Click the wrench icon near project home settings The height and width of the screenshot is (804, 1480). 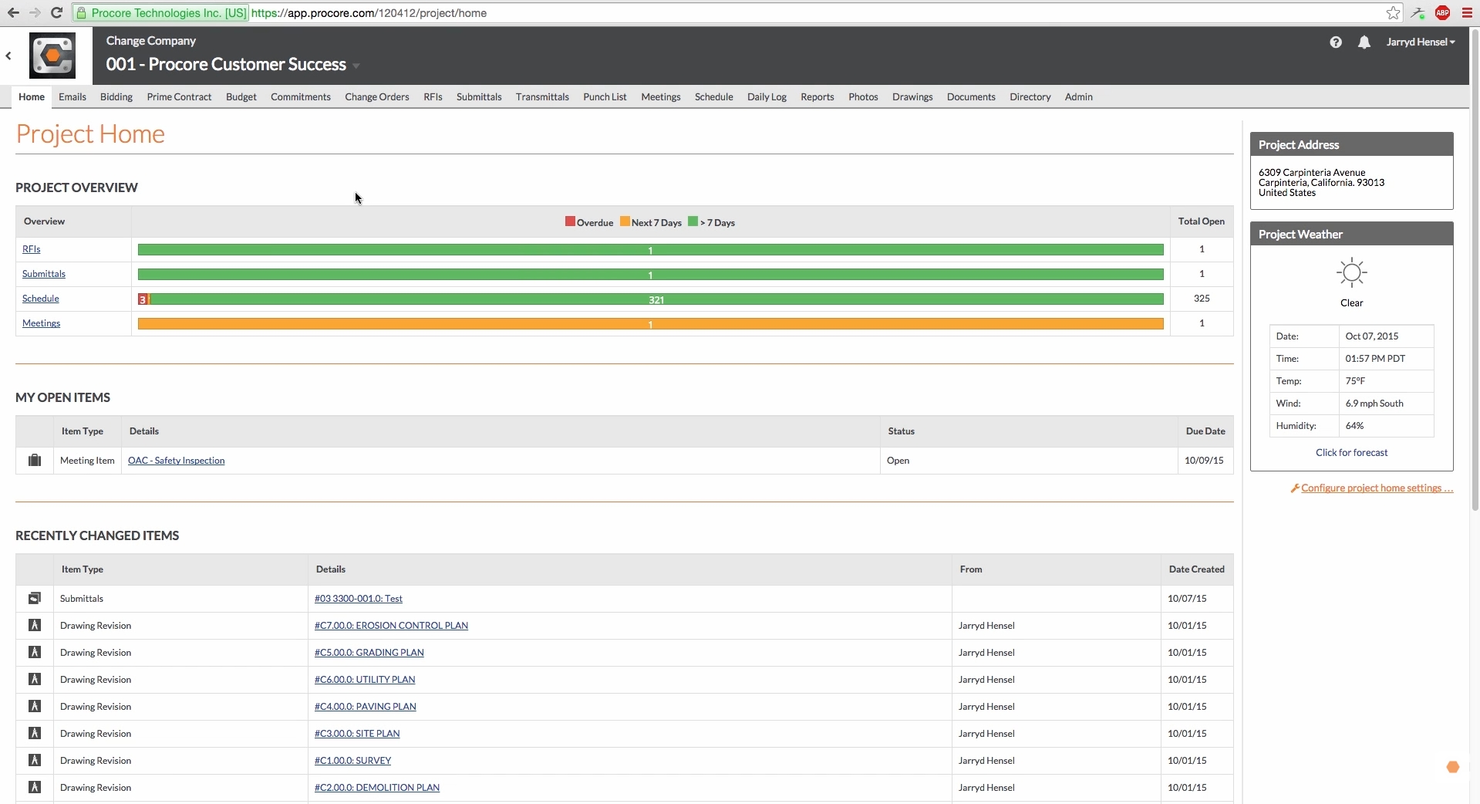pos(1294,488)
